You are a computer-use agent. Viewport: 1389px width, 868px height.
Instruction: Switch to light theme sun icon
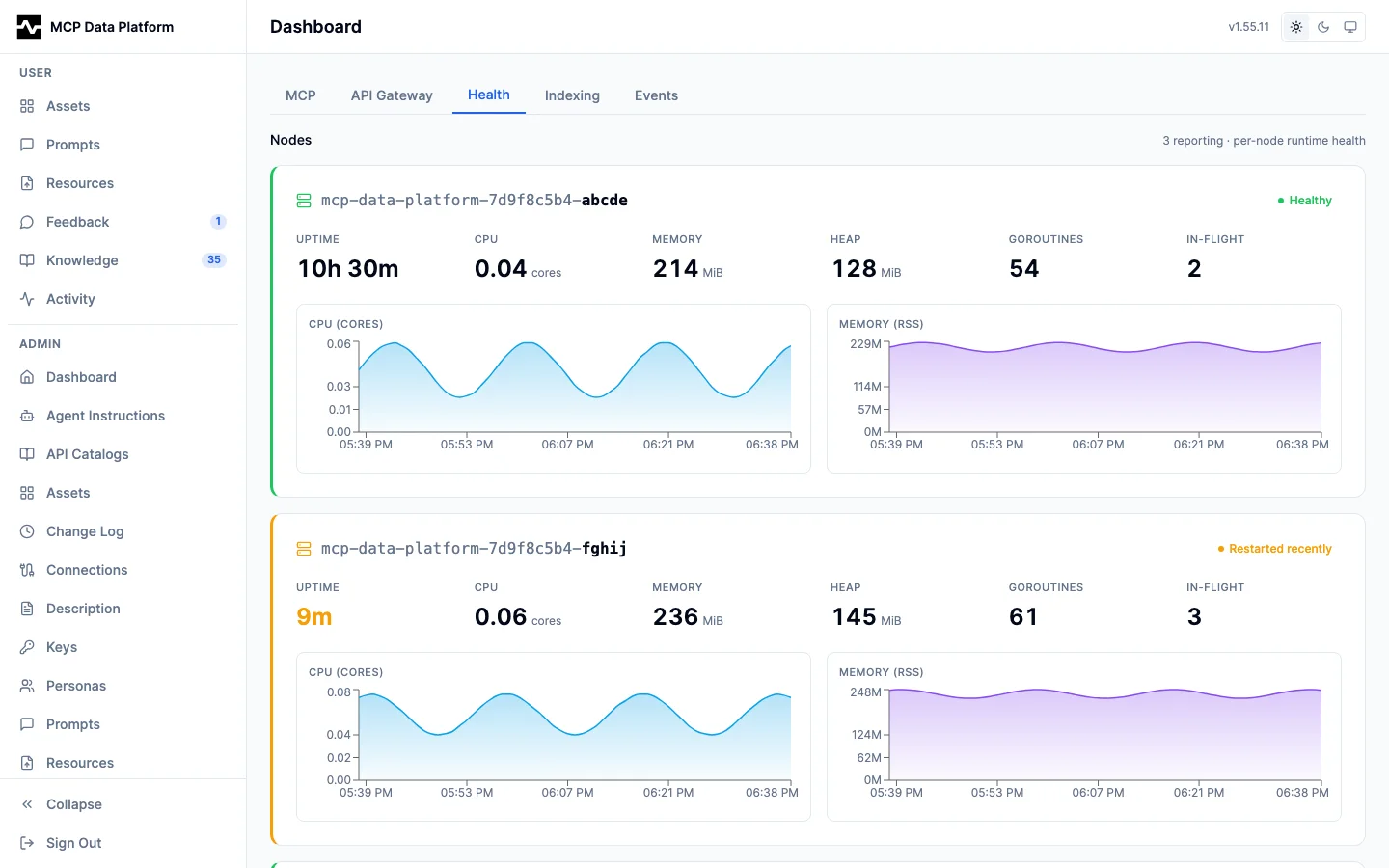tap(1296, 27)
